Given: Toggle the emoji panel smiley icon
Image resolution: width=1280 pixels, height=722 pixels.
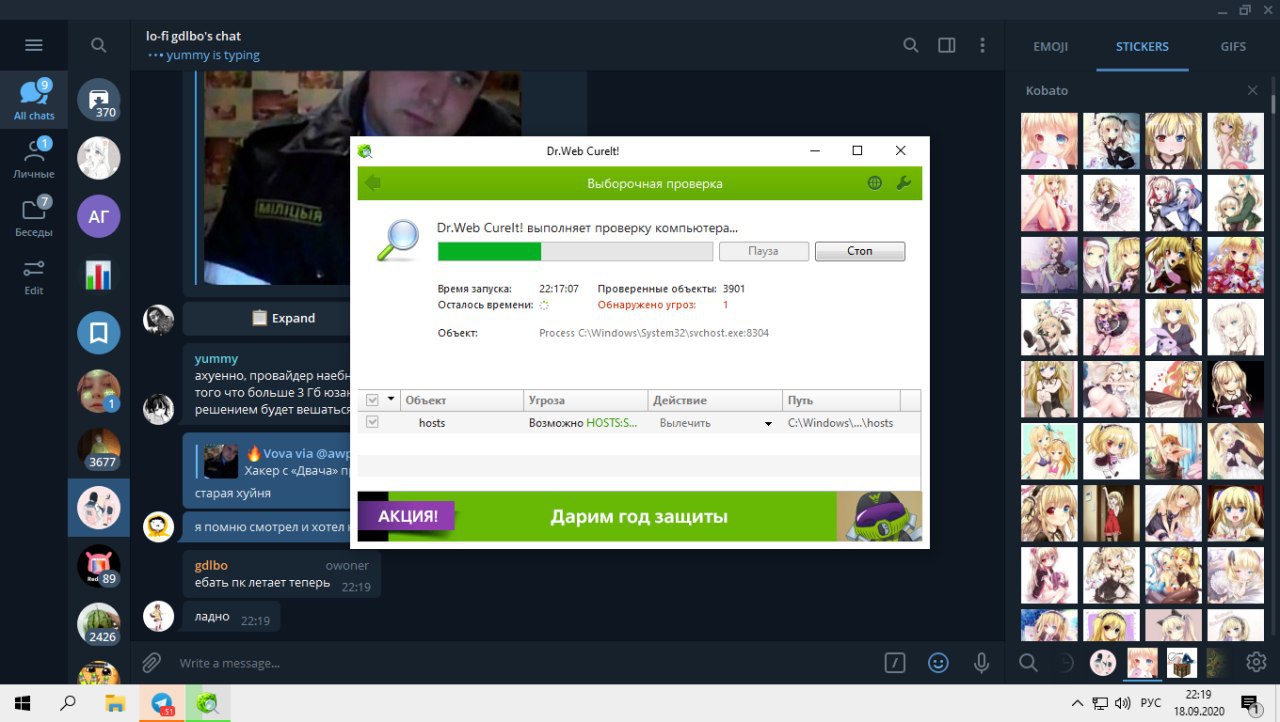Looking at the screenshot, I should point(938,662).
